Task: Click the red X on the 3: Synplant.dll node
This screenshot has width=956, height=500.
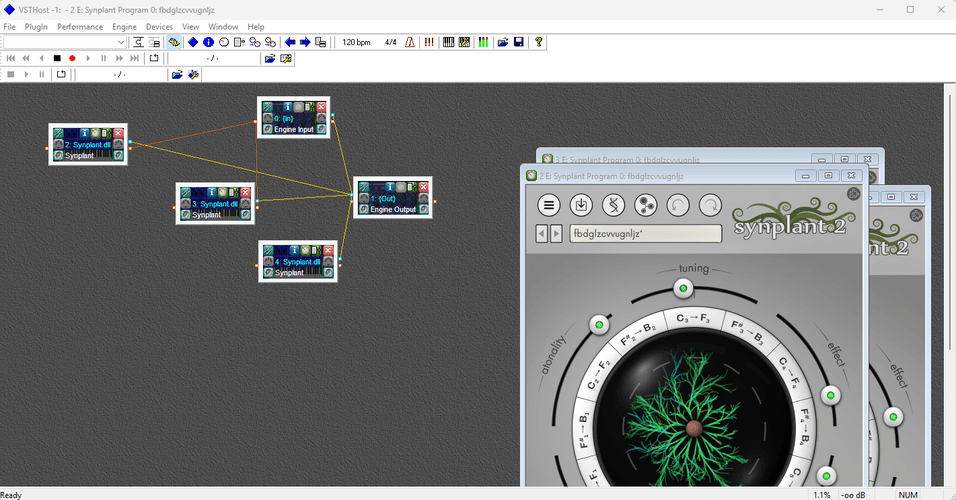Action: tap(245, 192)
